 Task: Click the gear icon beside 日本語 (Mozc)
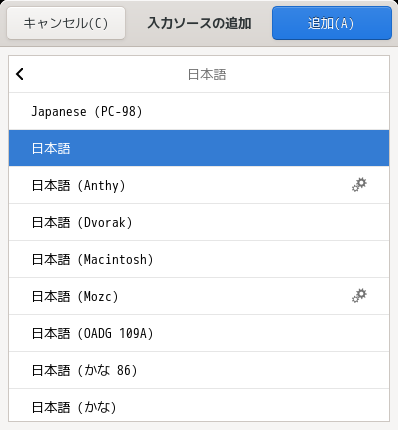[x=359, y=296]
